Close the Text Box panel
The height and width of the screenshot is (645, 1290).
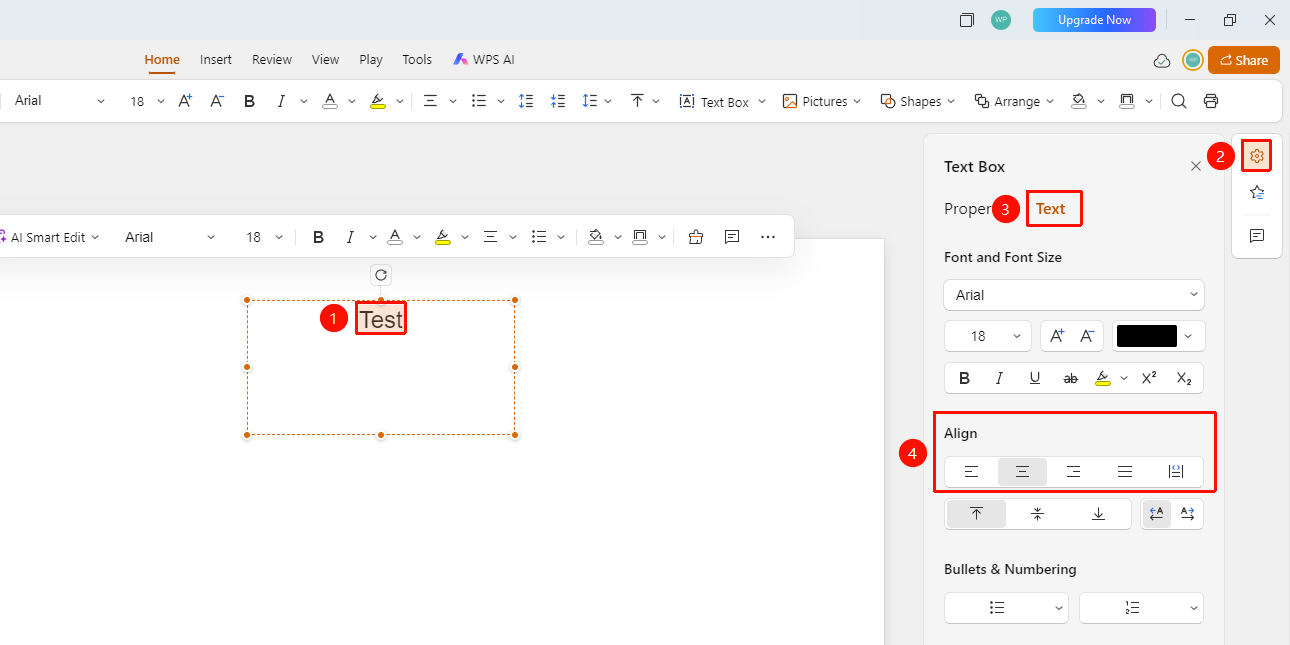point(1196,167)
